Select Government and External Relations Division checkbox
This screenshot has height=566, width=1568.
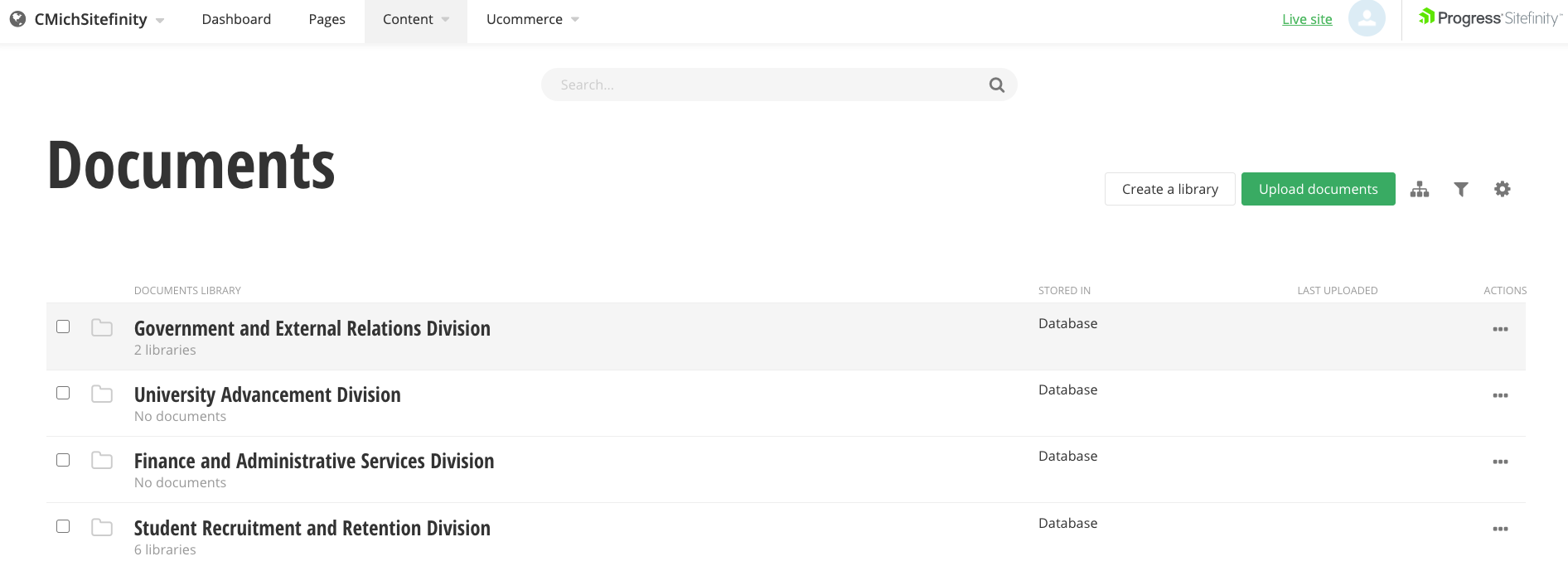click(63, 327)
